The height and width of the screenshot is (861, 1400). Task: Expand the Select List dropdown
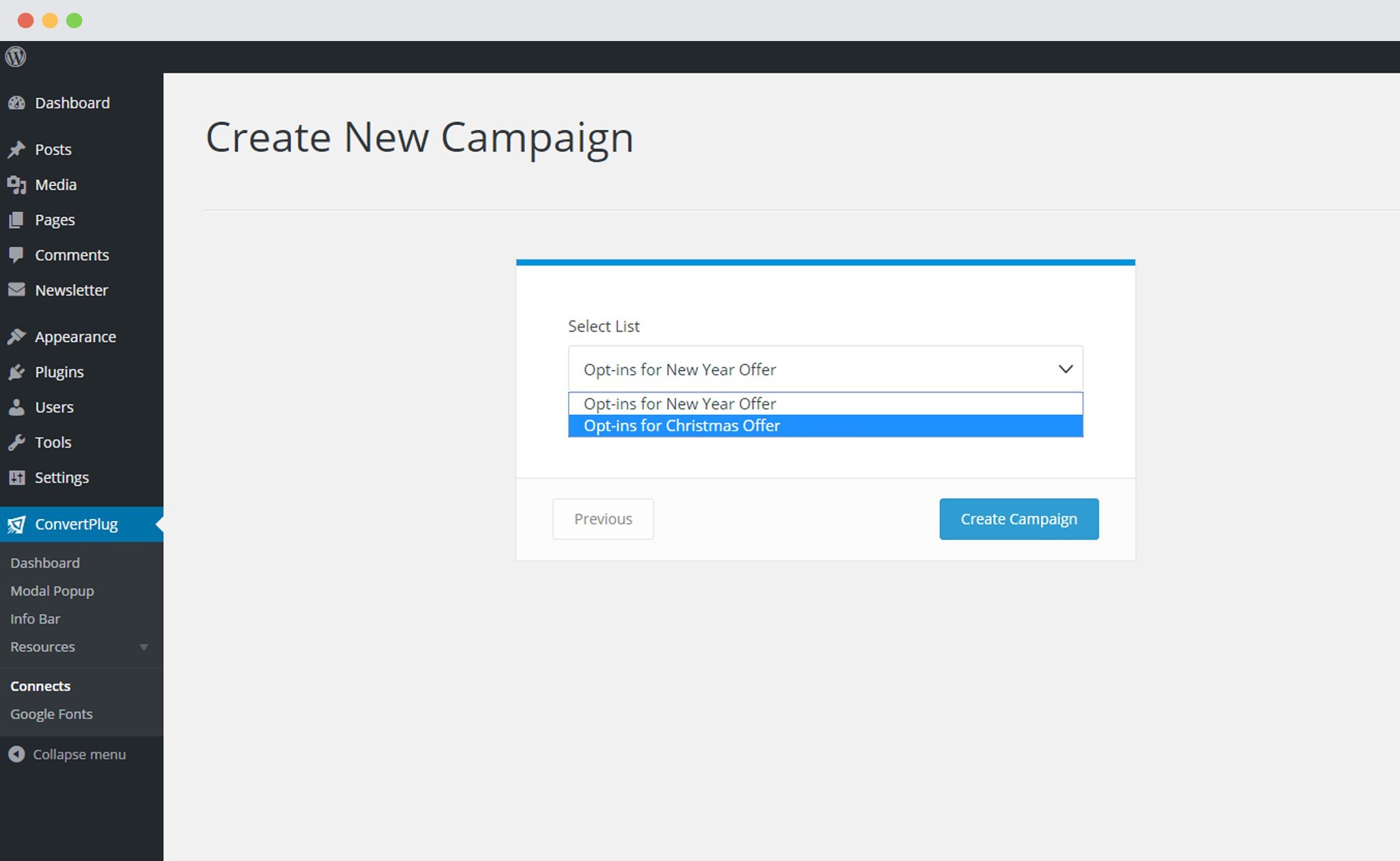(x=825, y=369)
